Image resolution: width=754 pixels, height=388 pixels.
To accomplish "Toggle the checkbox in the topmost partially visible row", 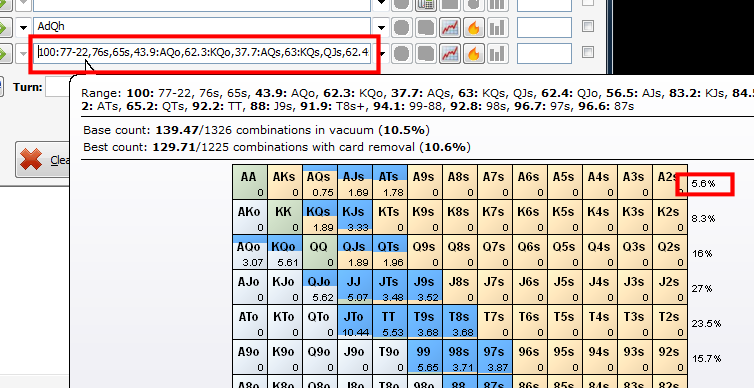I will 588,2.
